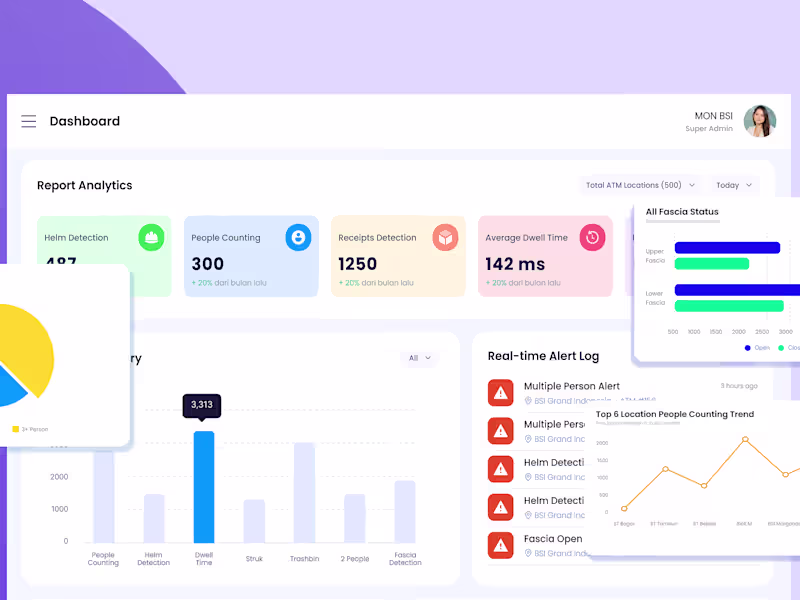The image size is (800, 600).
Task: Expand the Today date filter
Action: coord(733,185)
